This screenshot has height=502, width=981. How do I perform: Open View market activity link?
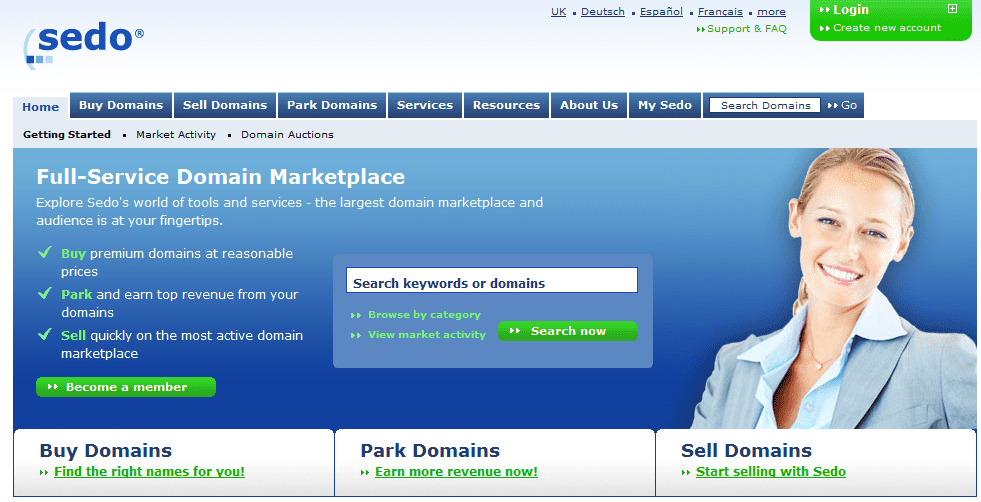click(427, 335)
